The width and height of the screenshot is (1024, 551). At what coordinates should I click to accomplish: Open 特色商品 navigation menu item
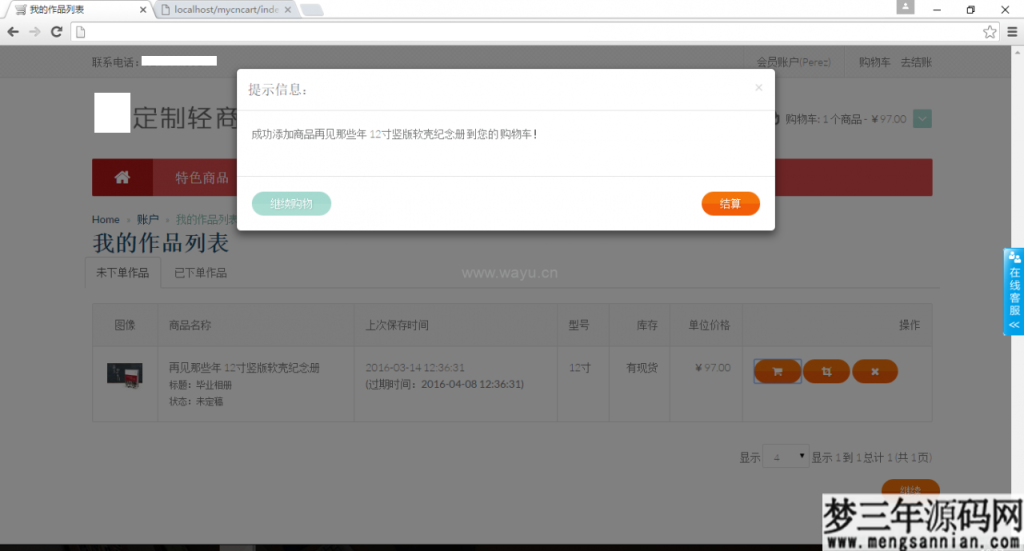pos(201,178)
